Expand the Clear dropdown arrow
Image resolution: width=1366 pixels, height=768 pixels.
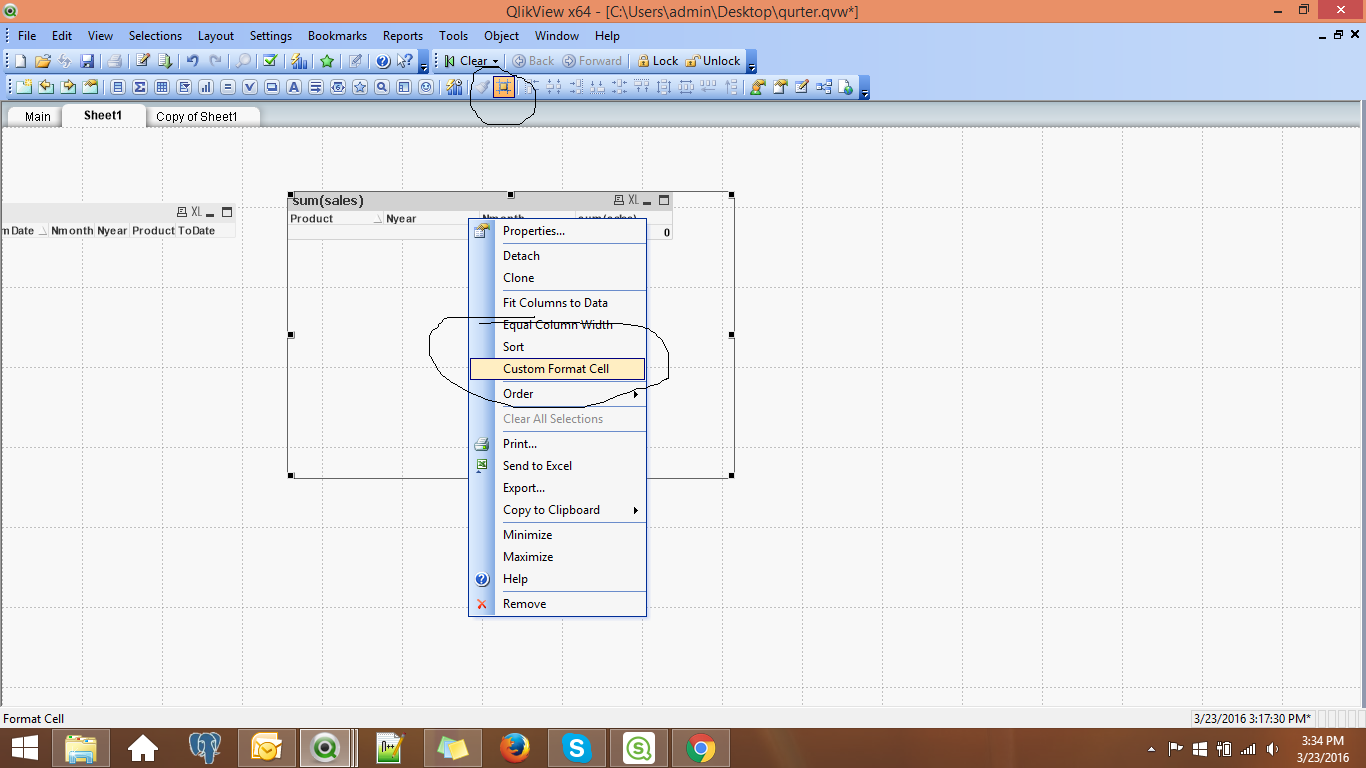click(x=495, y=62)
